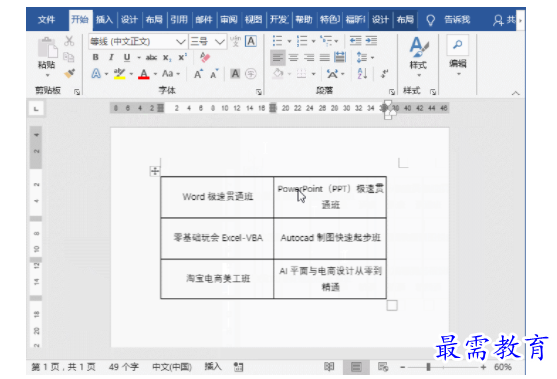The height and width of the screenshot is (379, 557).
Task: Click the lightbulb icon beside 告诉我
Action: click(430, 20)
